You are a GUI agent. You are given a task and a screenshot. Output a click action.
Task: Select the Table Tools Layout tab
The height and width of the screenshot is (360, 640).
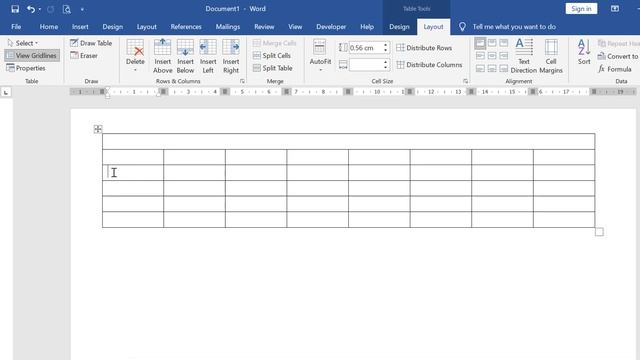click(x=433, y=27)
